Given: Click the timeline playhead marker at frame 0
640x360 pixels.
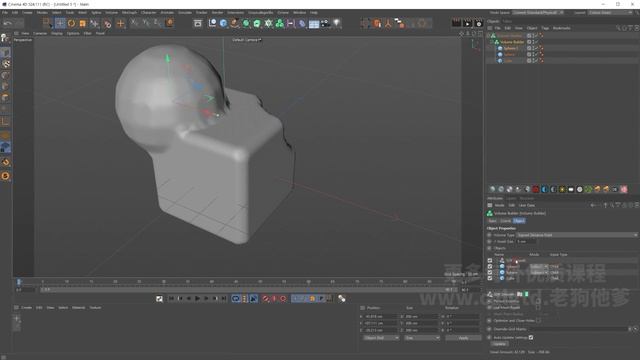Looking at the screenshot, I should point(18,282).
